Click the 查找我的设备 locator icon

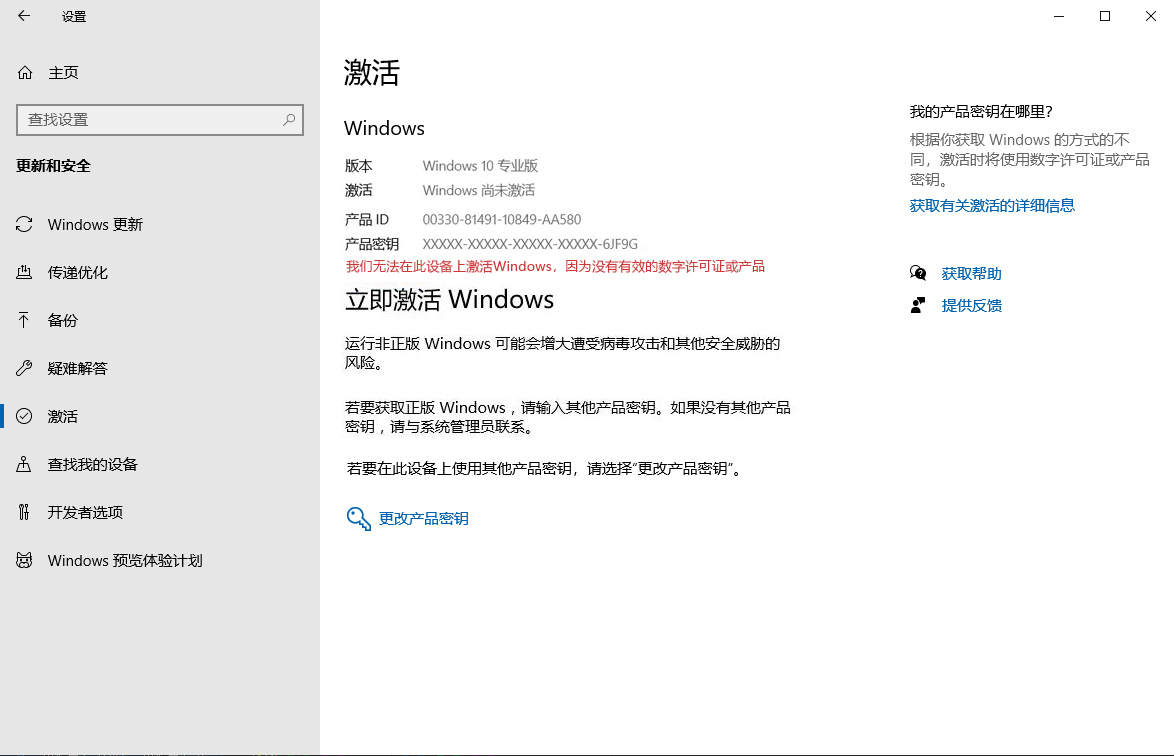tap(24, 464)
